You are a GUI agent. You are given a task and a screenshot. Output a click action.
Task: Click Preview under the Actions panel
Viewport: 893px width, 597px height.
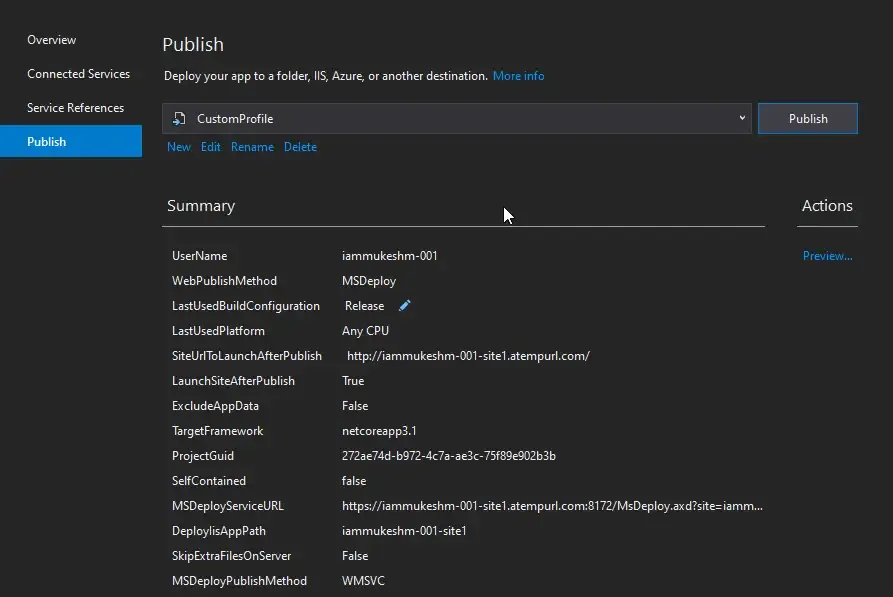(x=826, y=255)
